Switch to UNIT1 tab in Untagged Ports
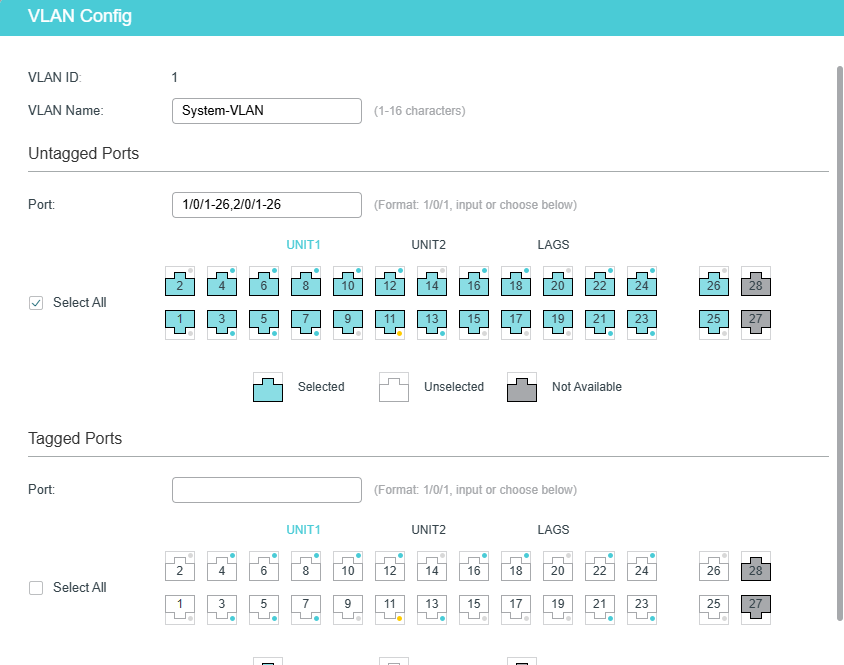Screen dimensions: 844x665 (x=303, y=245)
